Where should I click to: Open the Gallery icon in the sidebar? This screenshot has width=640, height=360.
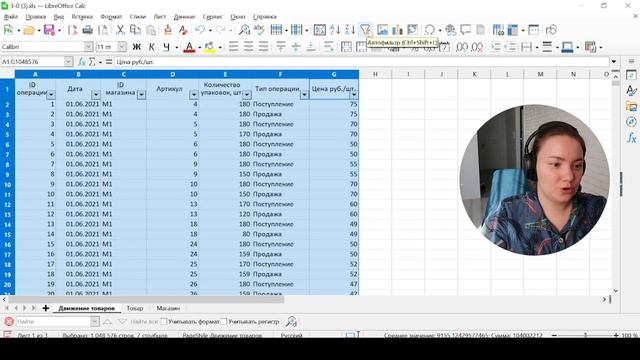click(x=631, y=107)
